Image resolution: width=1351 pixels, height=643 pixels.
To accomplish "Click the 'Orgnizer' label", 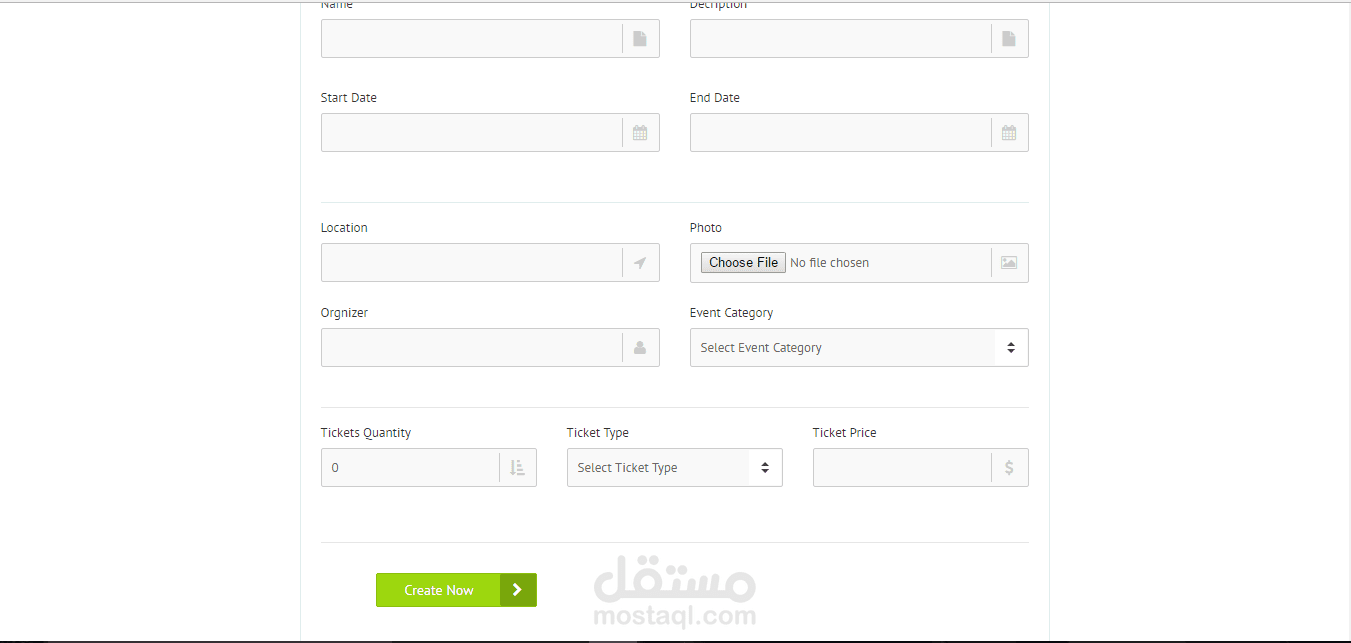I will pos(345,313).
